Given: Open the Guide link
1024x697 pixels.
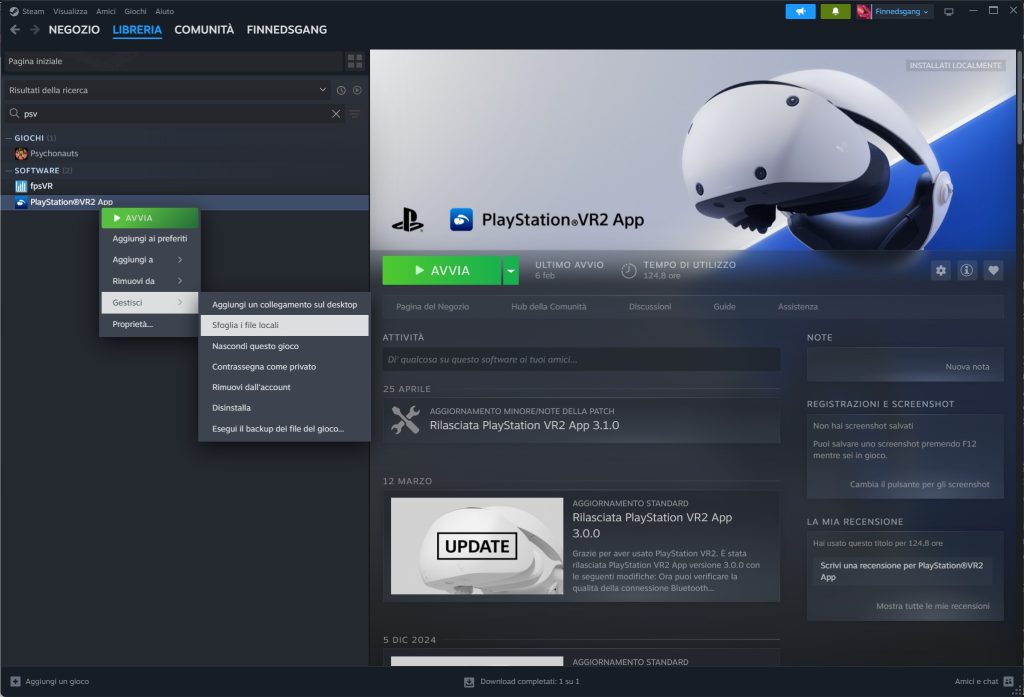Looking at the screenshot, I should point(724,306).
